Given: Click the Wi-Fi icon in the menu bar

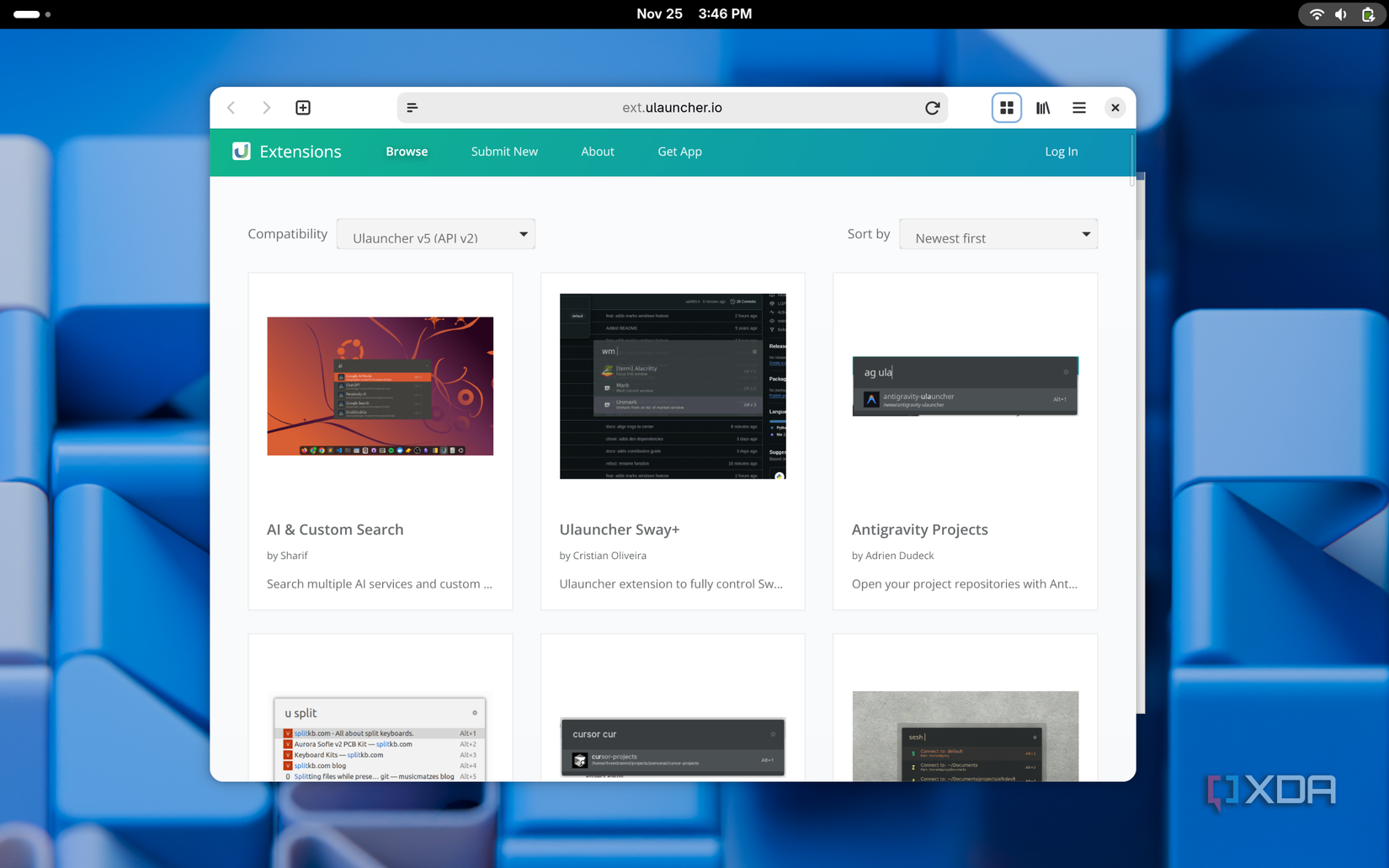Looking at the screenshot, I should click(1315, 14).
